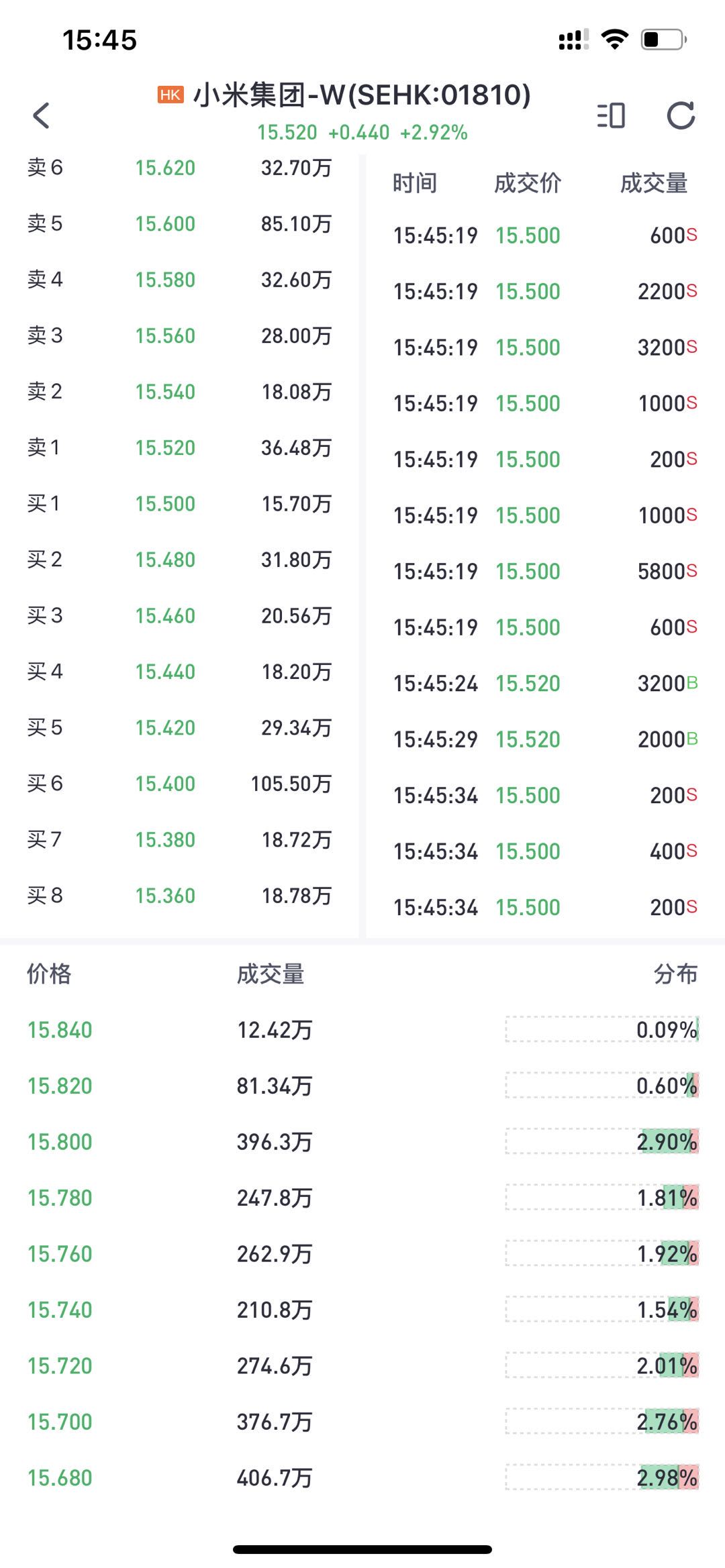This screenshot has width=725, height=1568.
Task: Tap the current price change +2.92%
Action: (434, 132)
